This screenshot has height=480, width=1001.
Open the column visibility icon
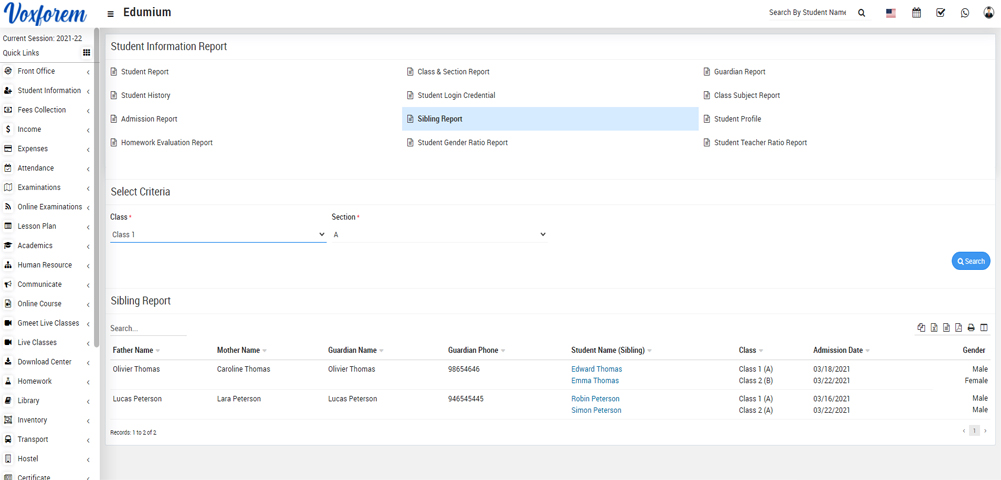(984, 328)
